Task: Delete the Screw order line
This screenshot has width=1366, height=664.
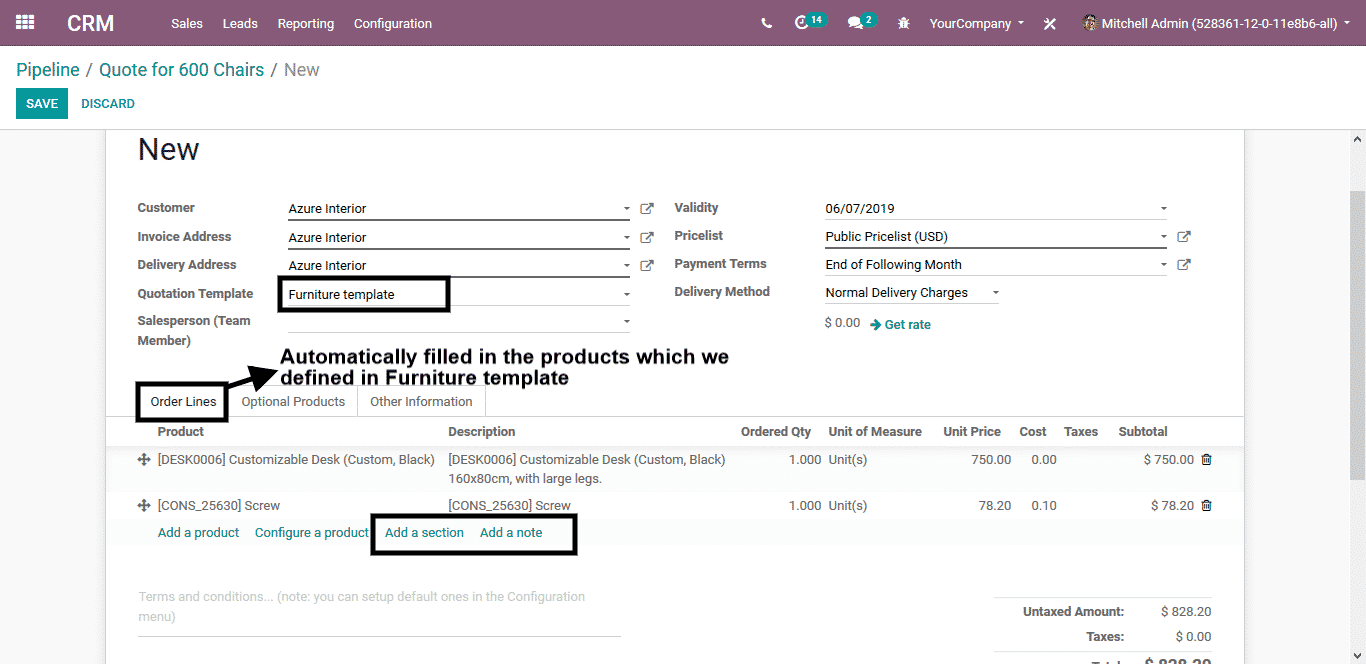Action: 1206,506
